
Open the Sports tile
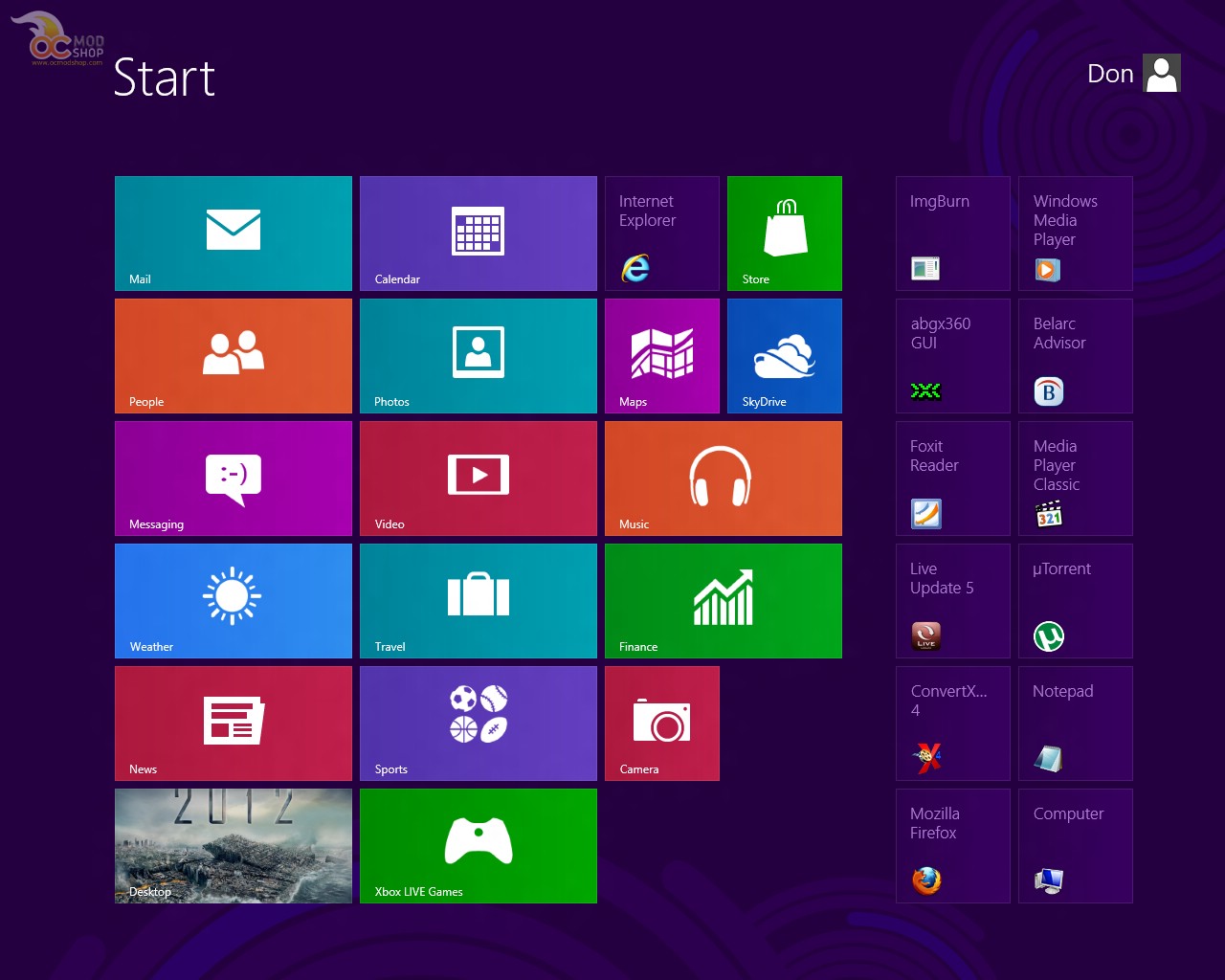[479, 724]
